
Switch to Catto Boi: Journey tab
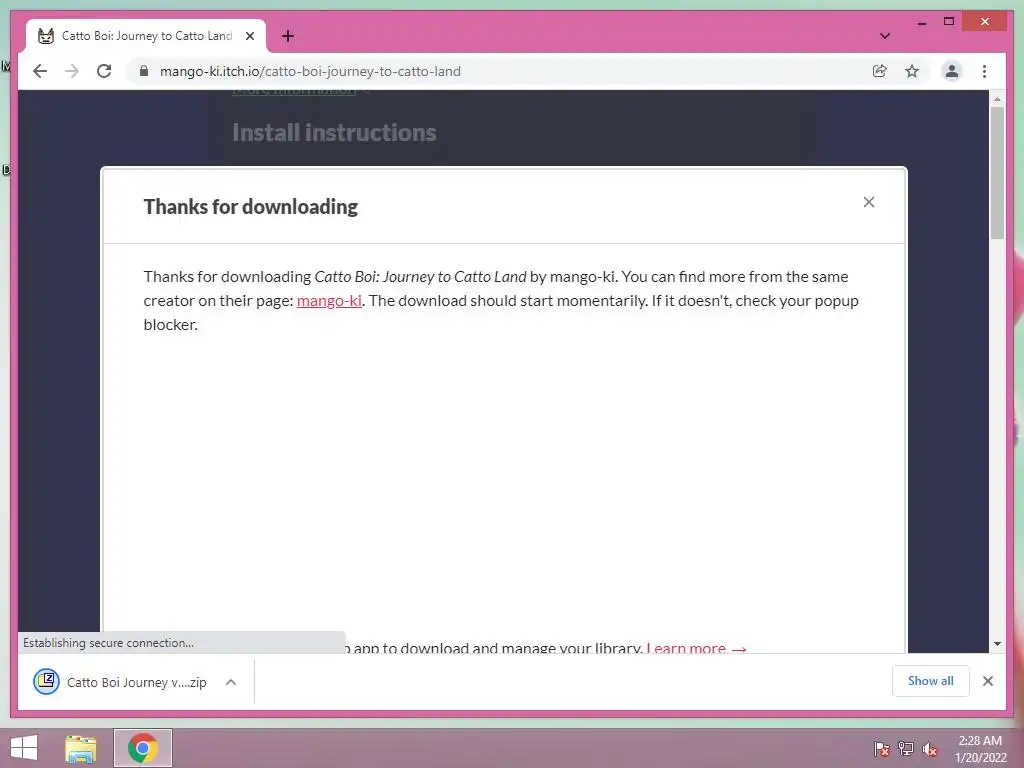pyautogui.click(x=146, y=36)
